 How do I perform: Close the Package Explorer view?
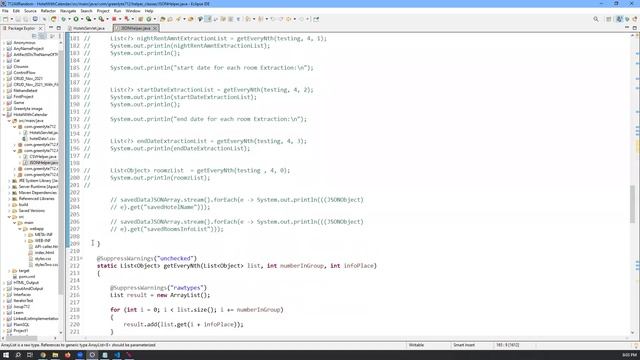click(40, 28)
